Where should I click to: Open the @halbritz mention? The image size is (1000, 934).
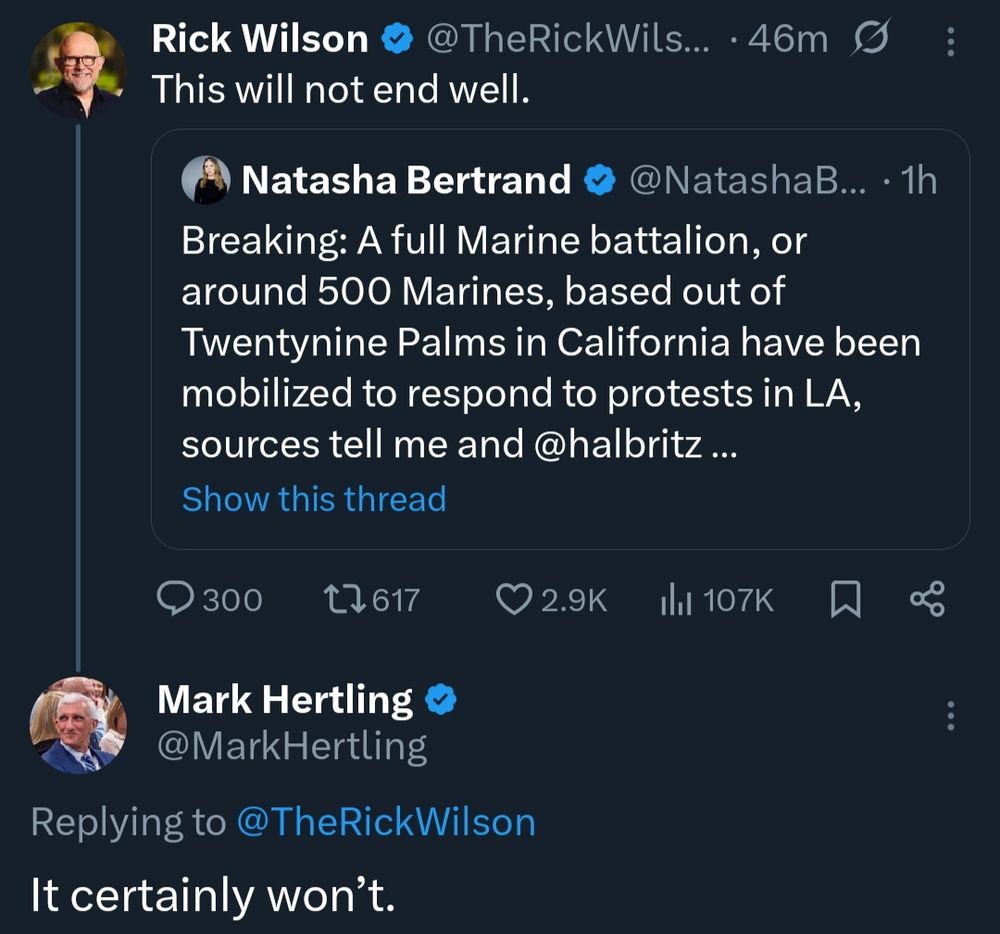pyautogui.click(x=619, y=445)
